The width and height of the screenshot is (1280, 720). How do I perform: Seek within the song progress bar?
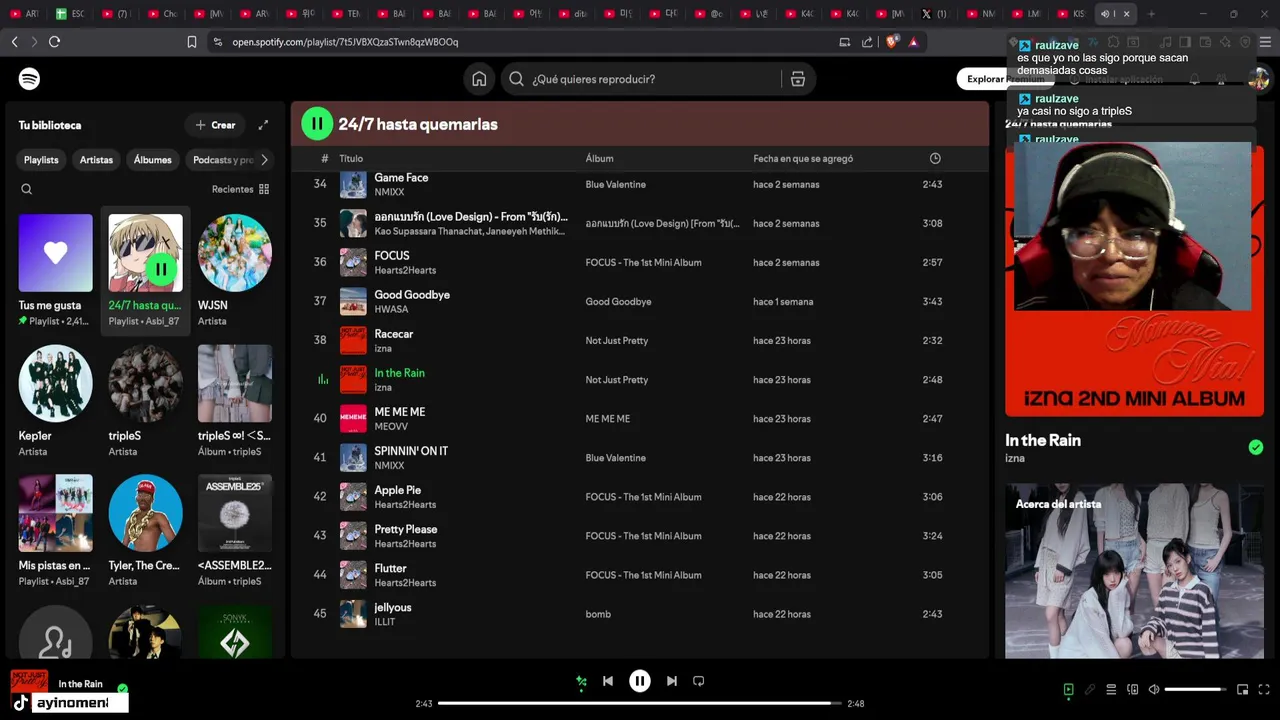pyautogui.click(x=640, y=703)
